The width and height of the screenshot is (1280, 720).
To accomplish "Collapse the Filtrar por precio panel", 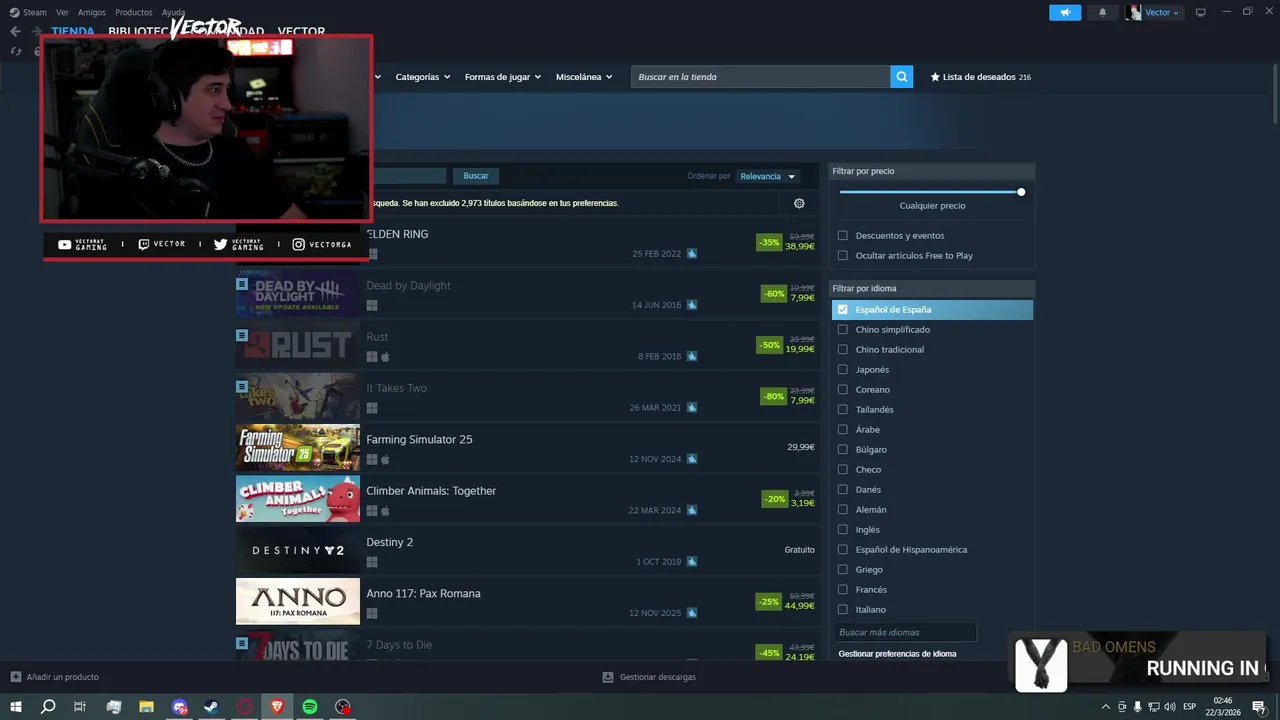I will pyautogui.click(x=932, y=171).
